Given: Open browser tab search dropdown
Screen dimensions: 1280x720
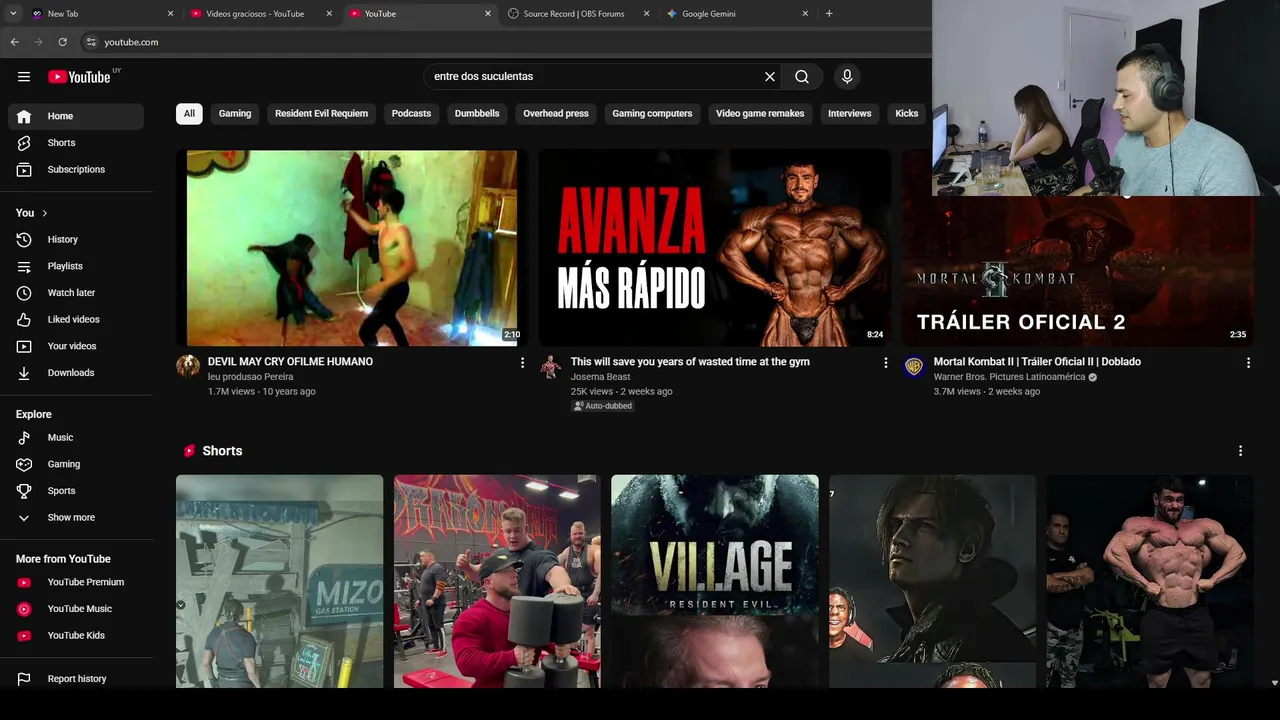Looking at the screenshot, I should tap(13, 14).
